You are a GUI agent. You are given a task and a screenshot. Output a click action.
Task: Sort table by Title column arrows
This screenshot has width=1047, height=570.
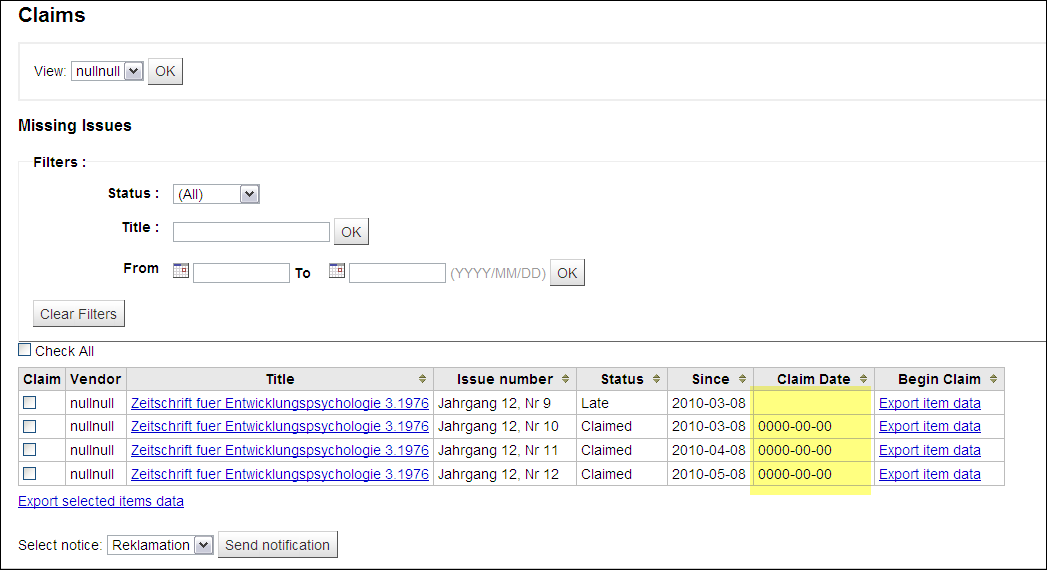click(x=423, y=379)
